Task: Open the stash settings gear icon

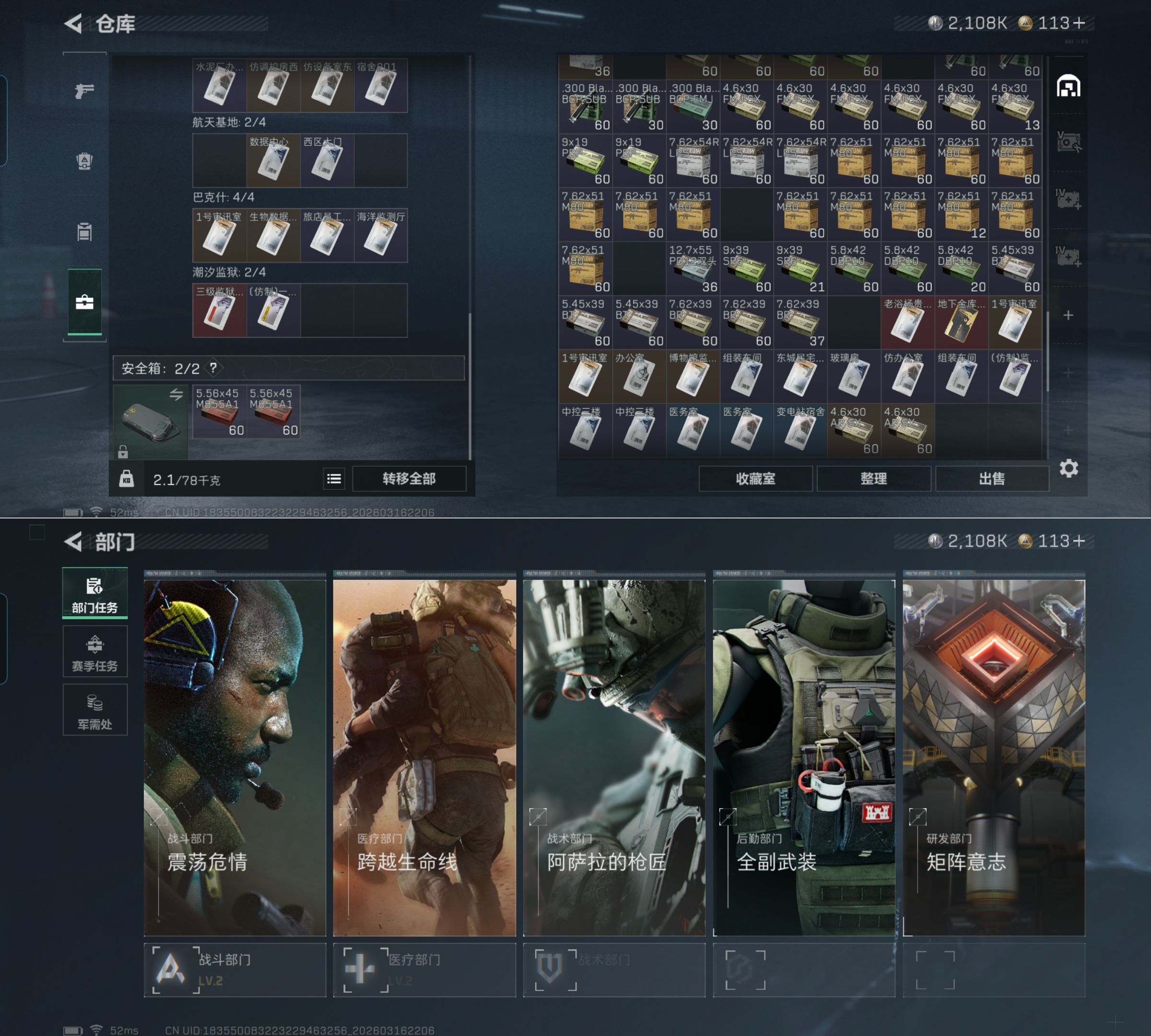Action: [x=1069, y=469]
